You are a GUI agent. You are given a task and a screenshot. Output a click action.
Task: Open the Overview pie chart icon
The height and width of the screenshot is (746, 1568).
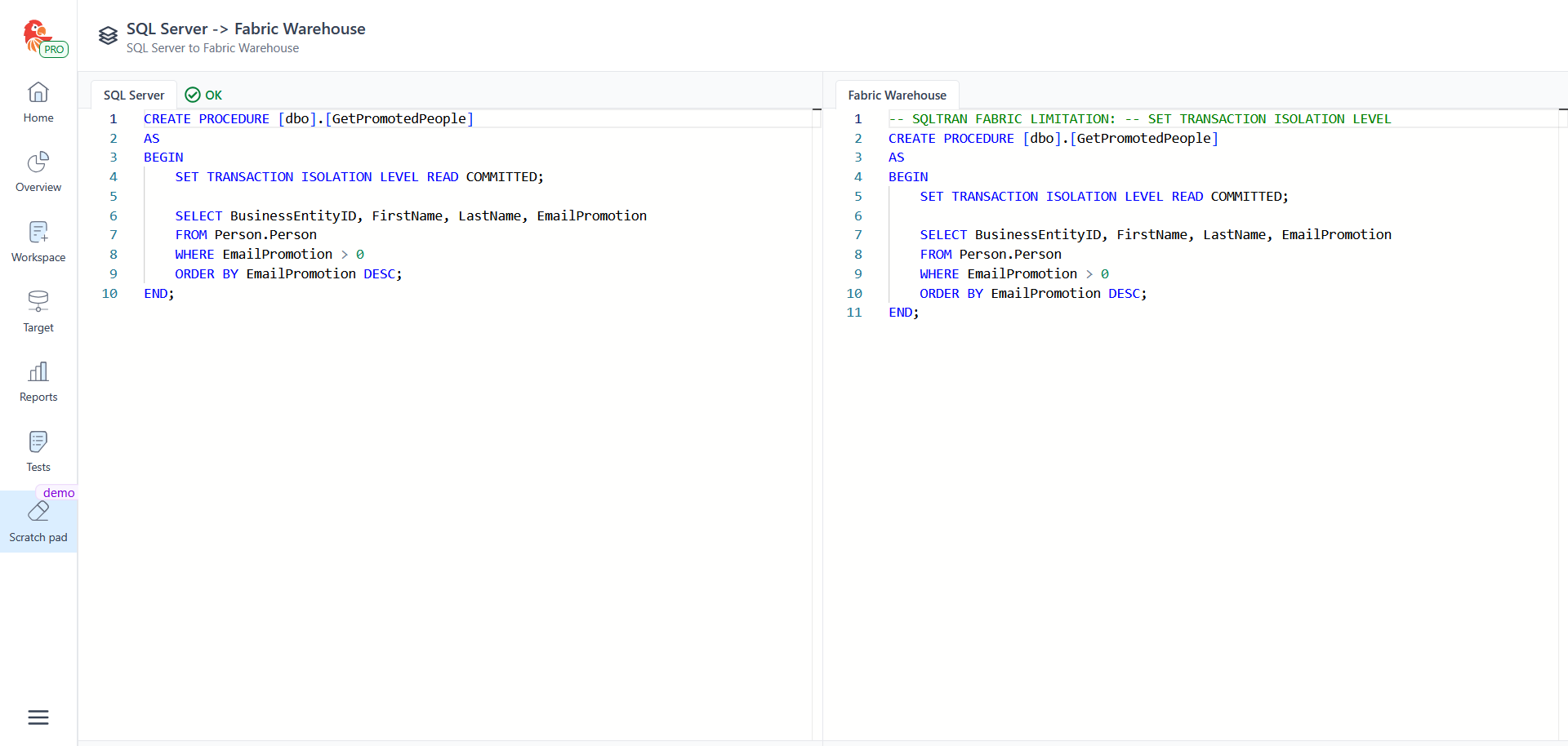click(38, 162)
